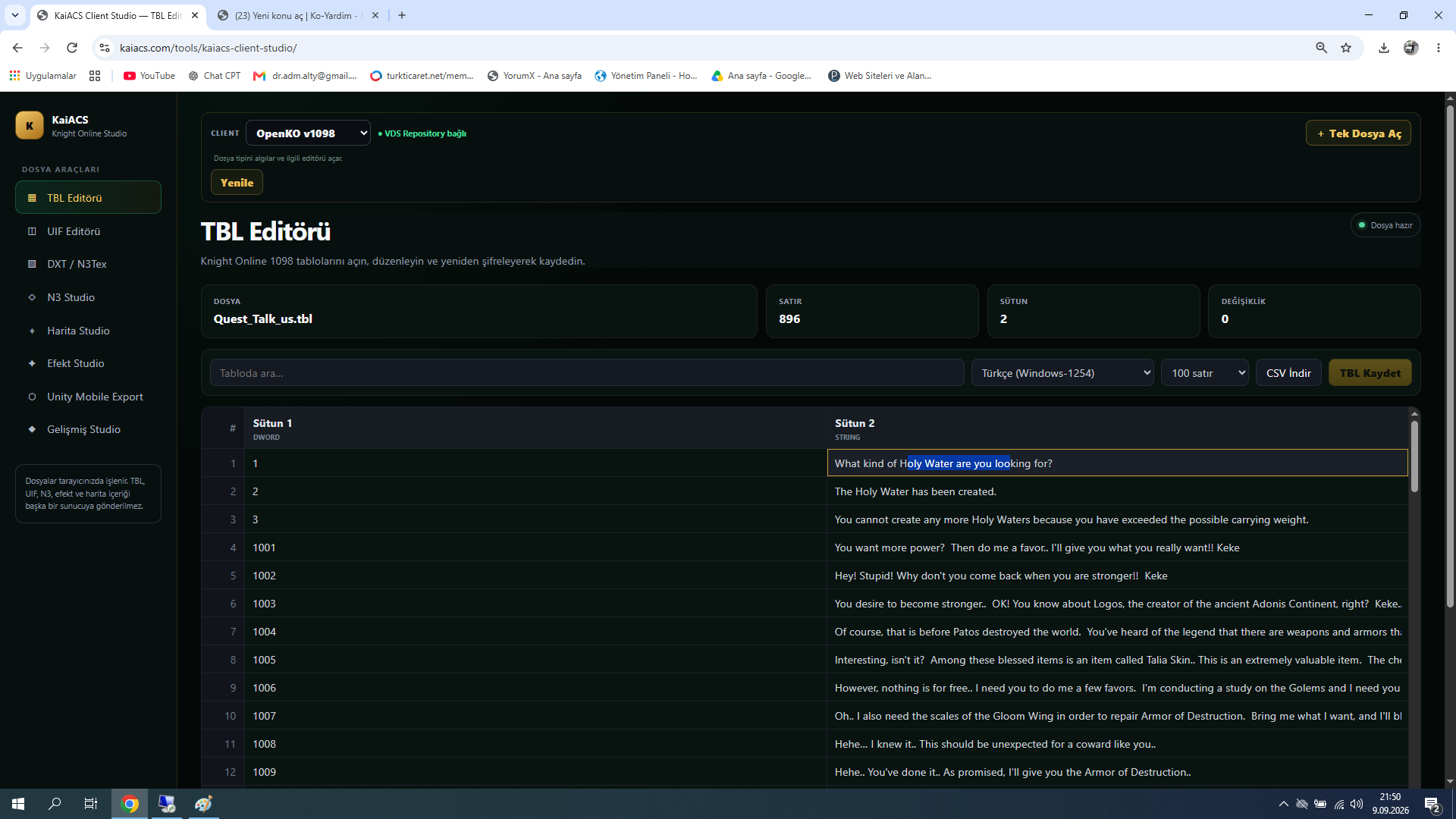Download table with CSV İndir
1456x819 pixels.
pyautogui.click(x=1288, y=373)
